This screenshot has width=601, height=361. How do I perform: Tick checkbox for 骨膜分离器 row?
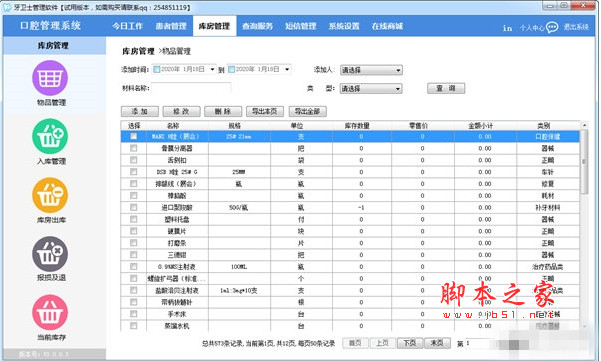(x=133, y=148)
